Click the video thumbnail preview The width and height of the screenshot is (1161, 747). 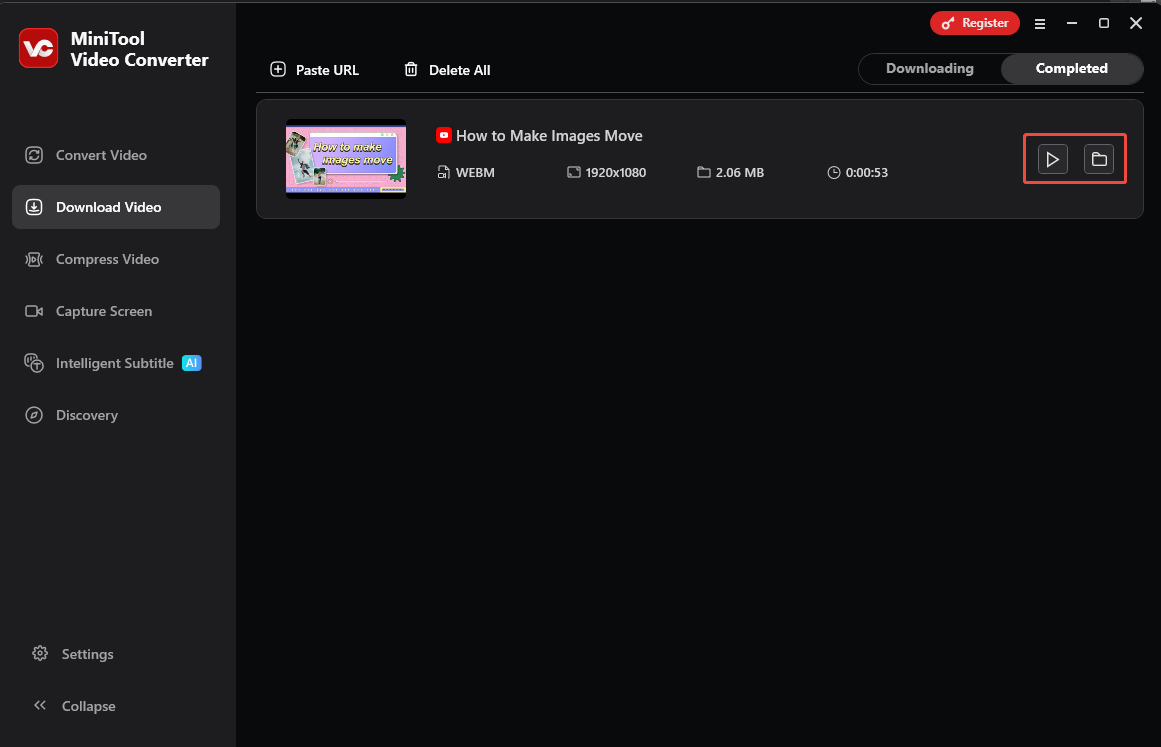[345, 158]
